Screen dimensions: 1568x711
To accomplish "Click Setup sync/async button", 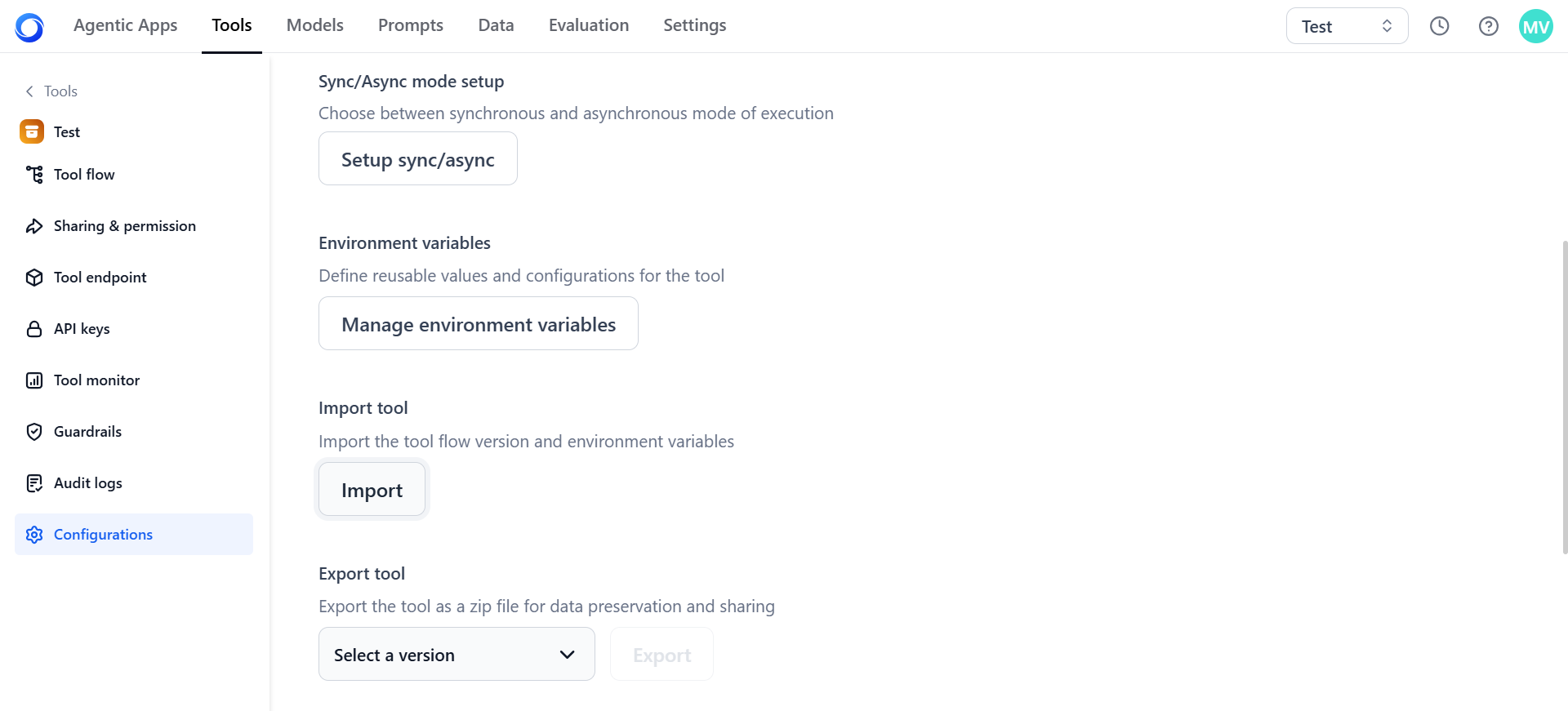I will coord(418,158).
